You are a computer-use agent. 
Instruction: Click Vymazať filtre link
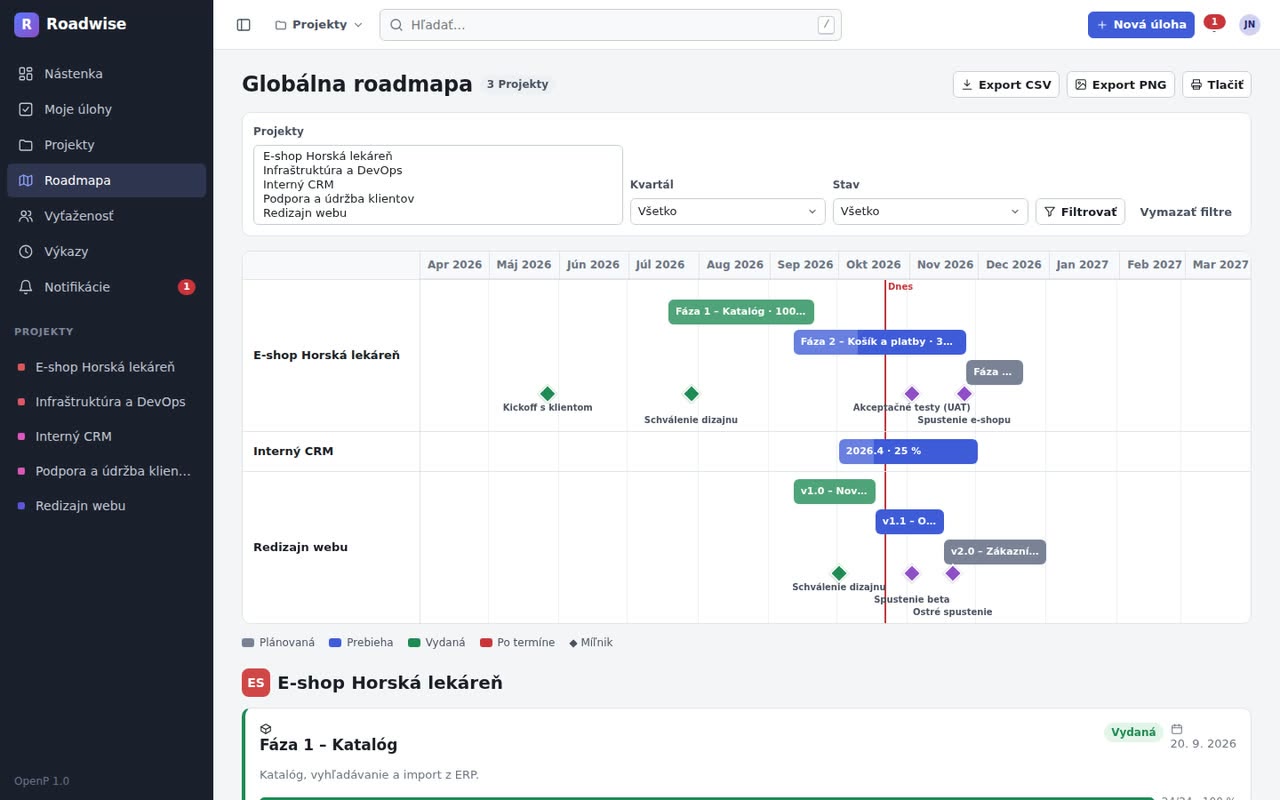tap(1186, 212)
